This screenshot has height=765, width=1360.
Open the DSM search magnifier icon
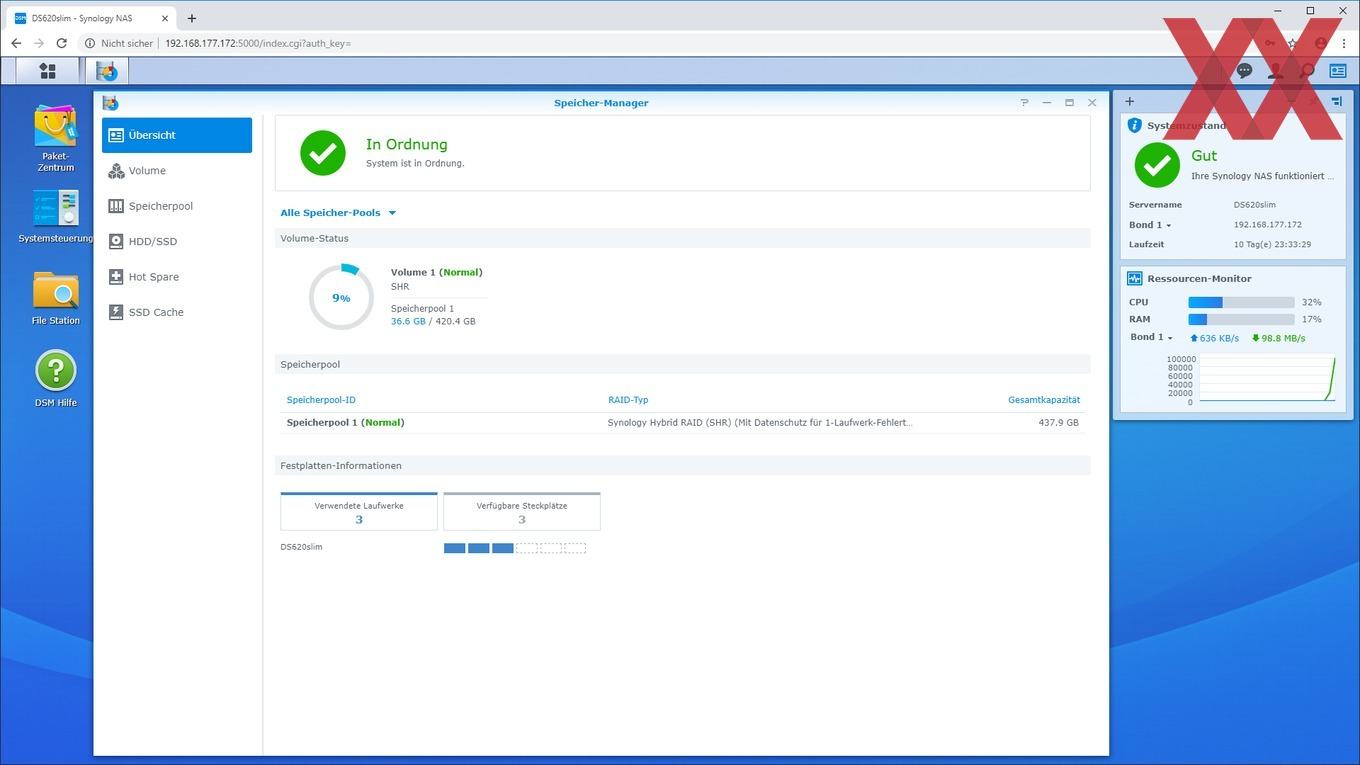click(x=1306, y=71)
